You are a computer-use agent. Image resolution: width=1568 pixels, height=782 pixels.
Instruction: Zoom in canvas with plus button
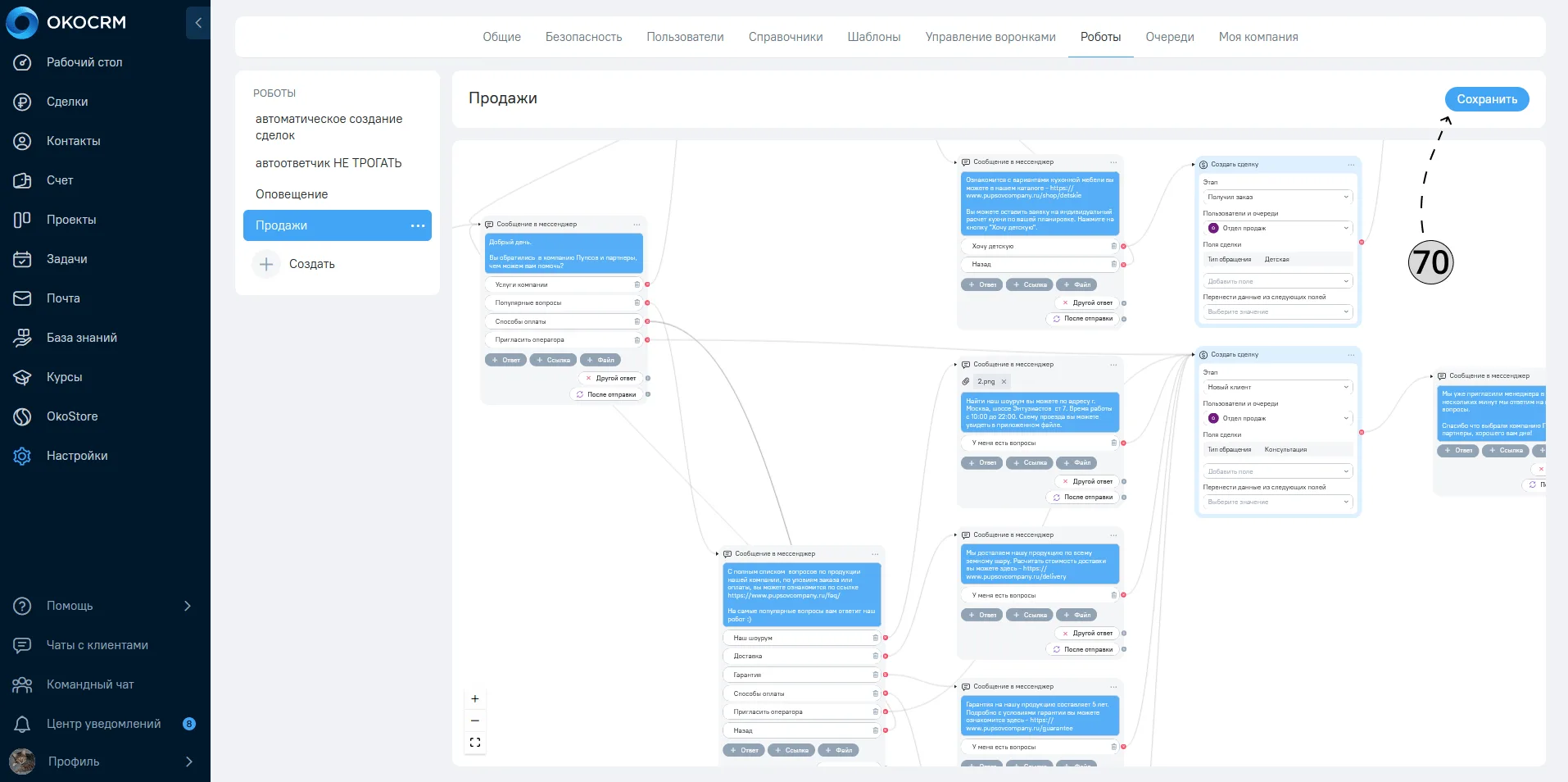pyautogui.click(x=475, y=699)
